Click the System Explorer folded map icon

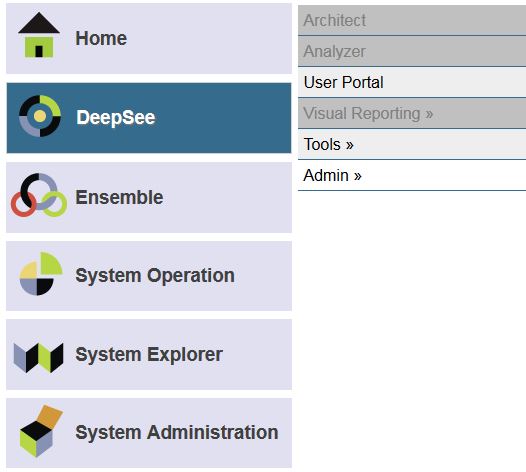[38, 358]
